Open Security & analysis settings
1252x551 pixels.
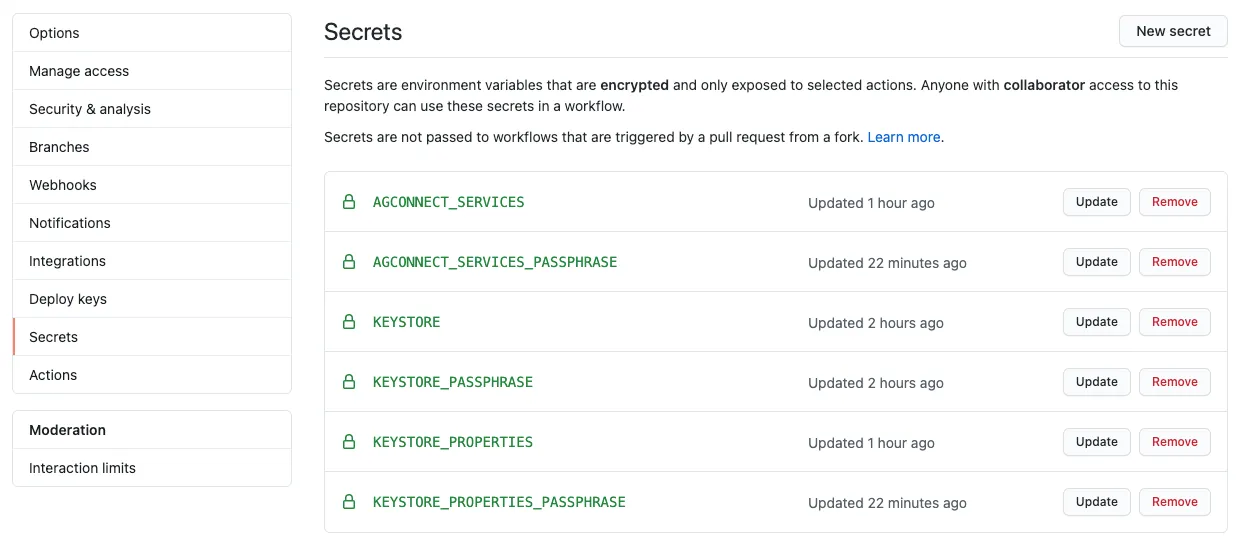click(152, 109)
